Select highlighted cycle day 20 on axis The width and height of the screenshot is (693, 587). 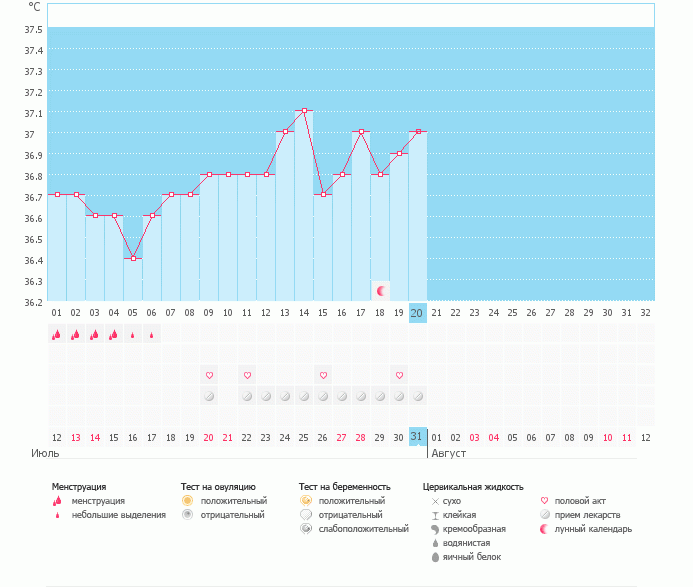(418, 313)
